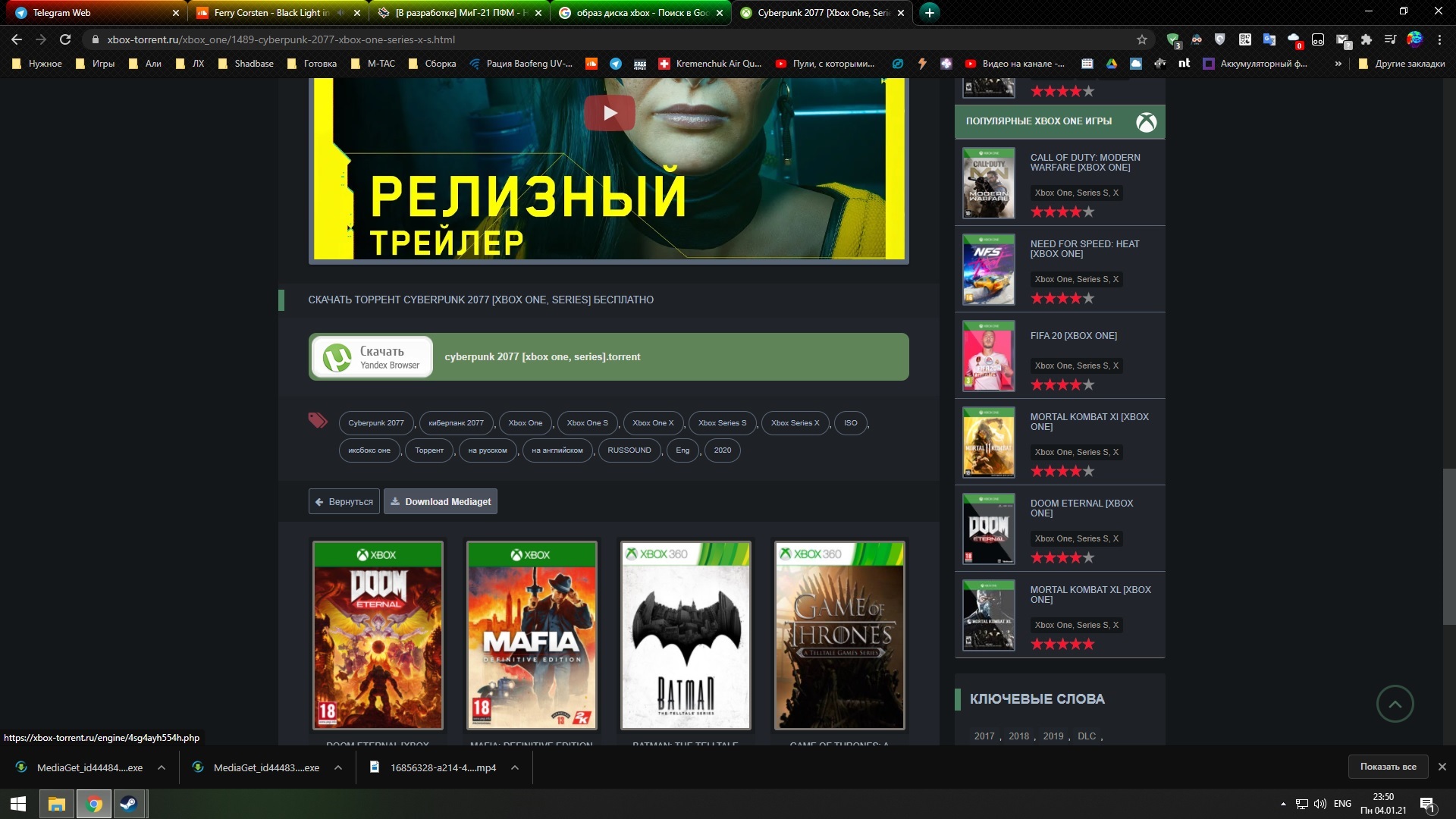Select the Xbox Series X tag
The height and width of the screenshot is (819, 1456).
point(795,423)
